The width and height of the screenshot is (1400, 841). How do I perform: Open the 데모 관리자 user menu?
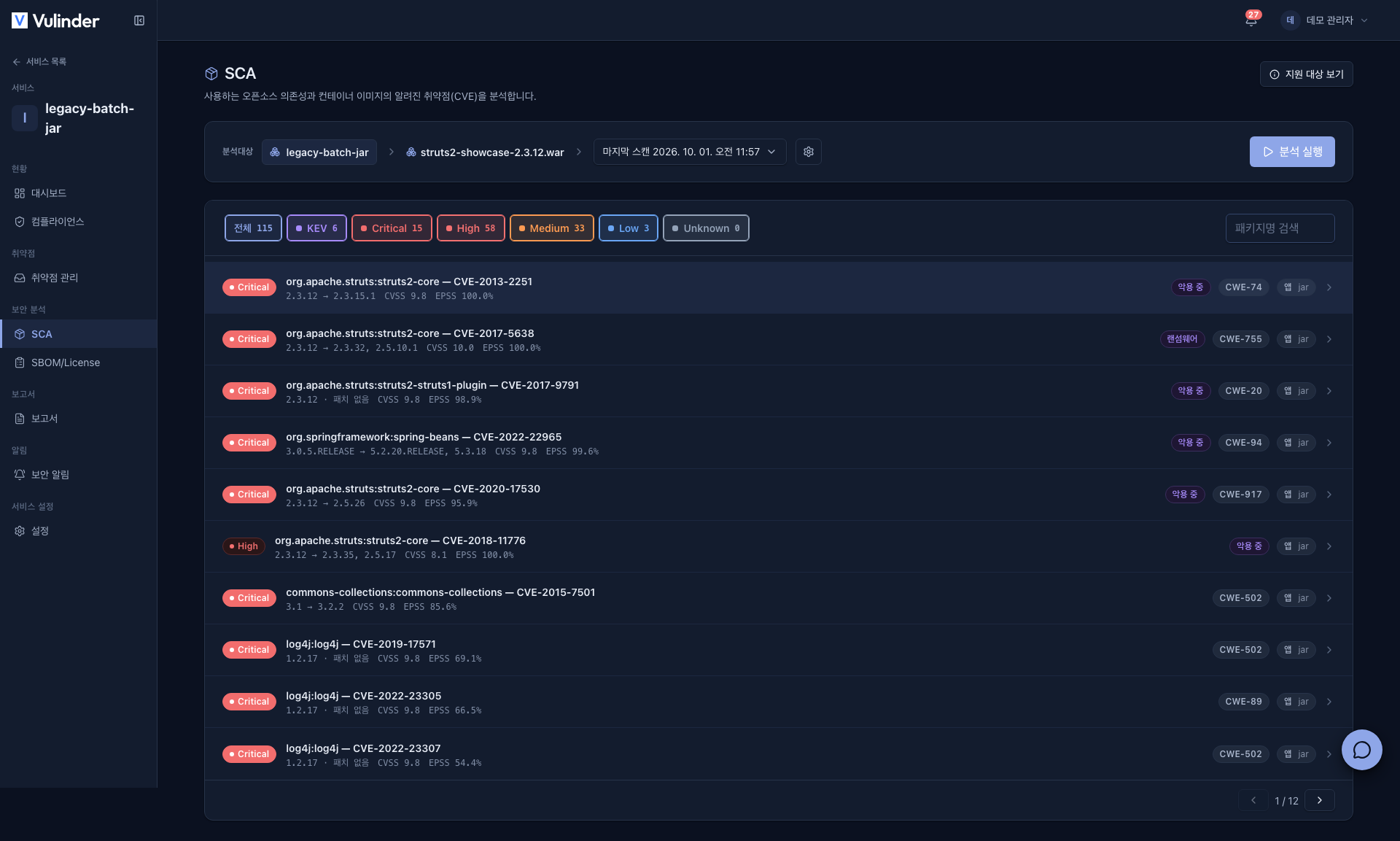point(1325,20)
